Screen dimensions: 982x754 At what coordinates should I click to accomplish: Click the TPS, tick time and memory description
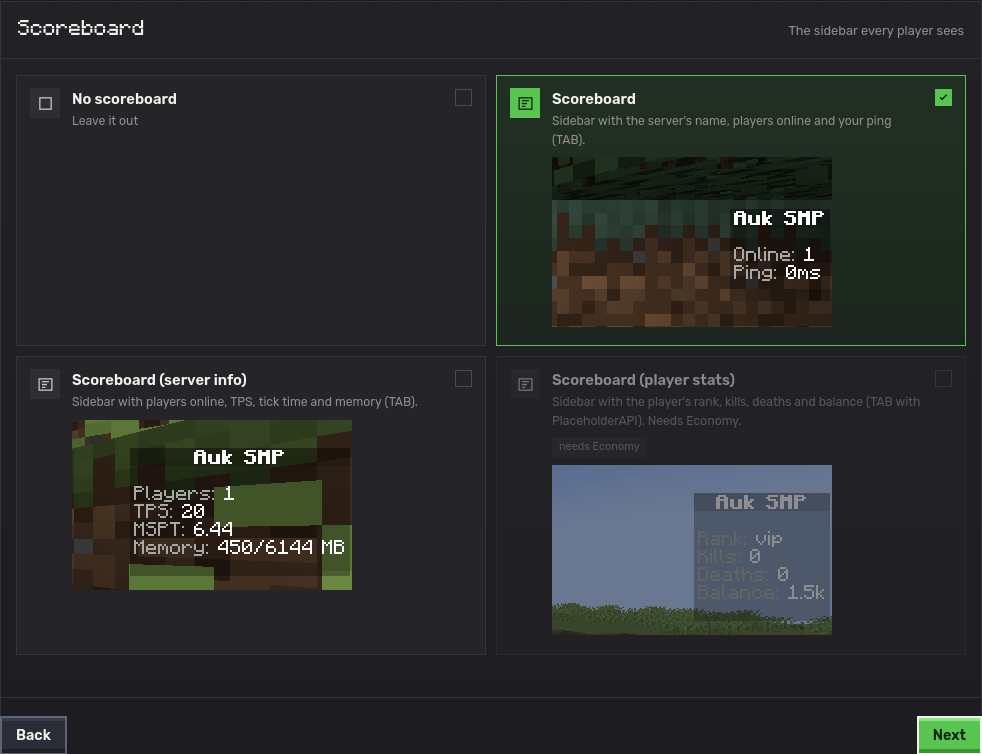click(x=245, y=402)
